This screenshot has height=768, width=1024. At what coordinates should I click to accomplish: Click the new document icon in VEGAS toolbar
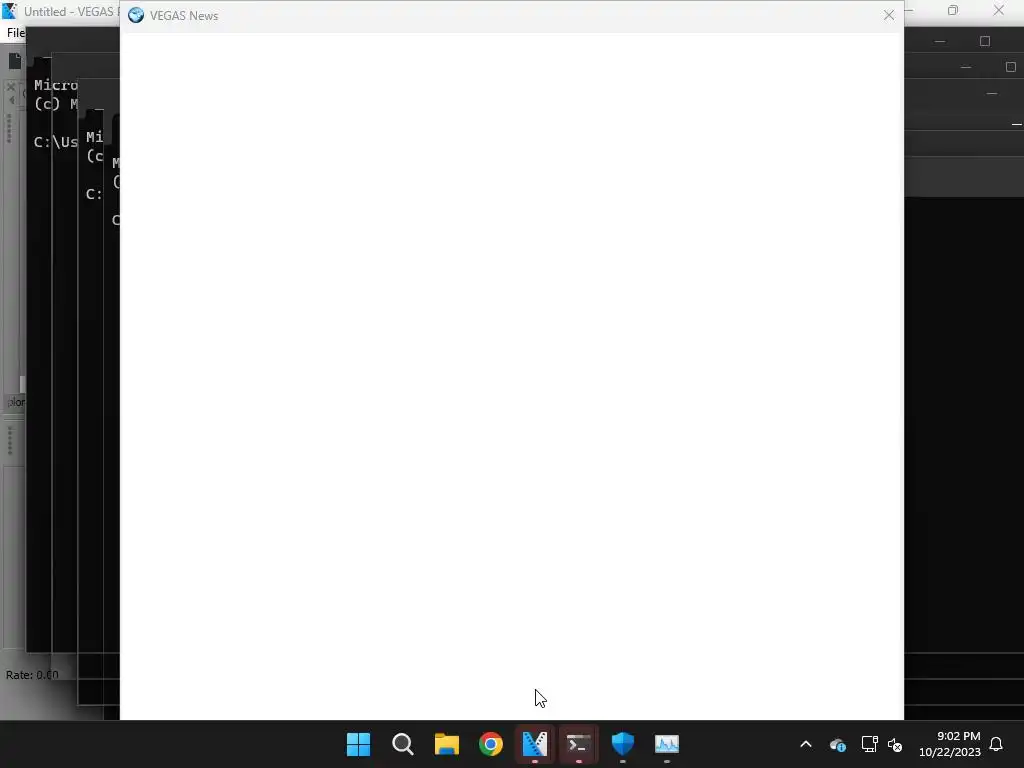coord(14,61)
